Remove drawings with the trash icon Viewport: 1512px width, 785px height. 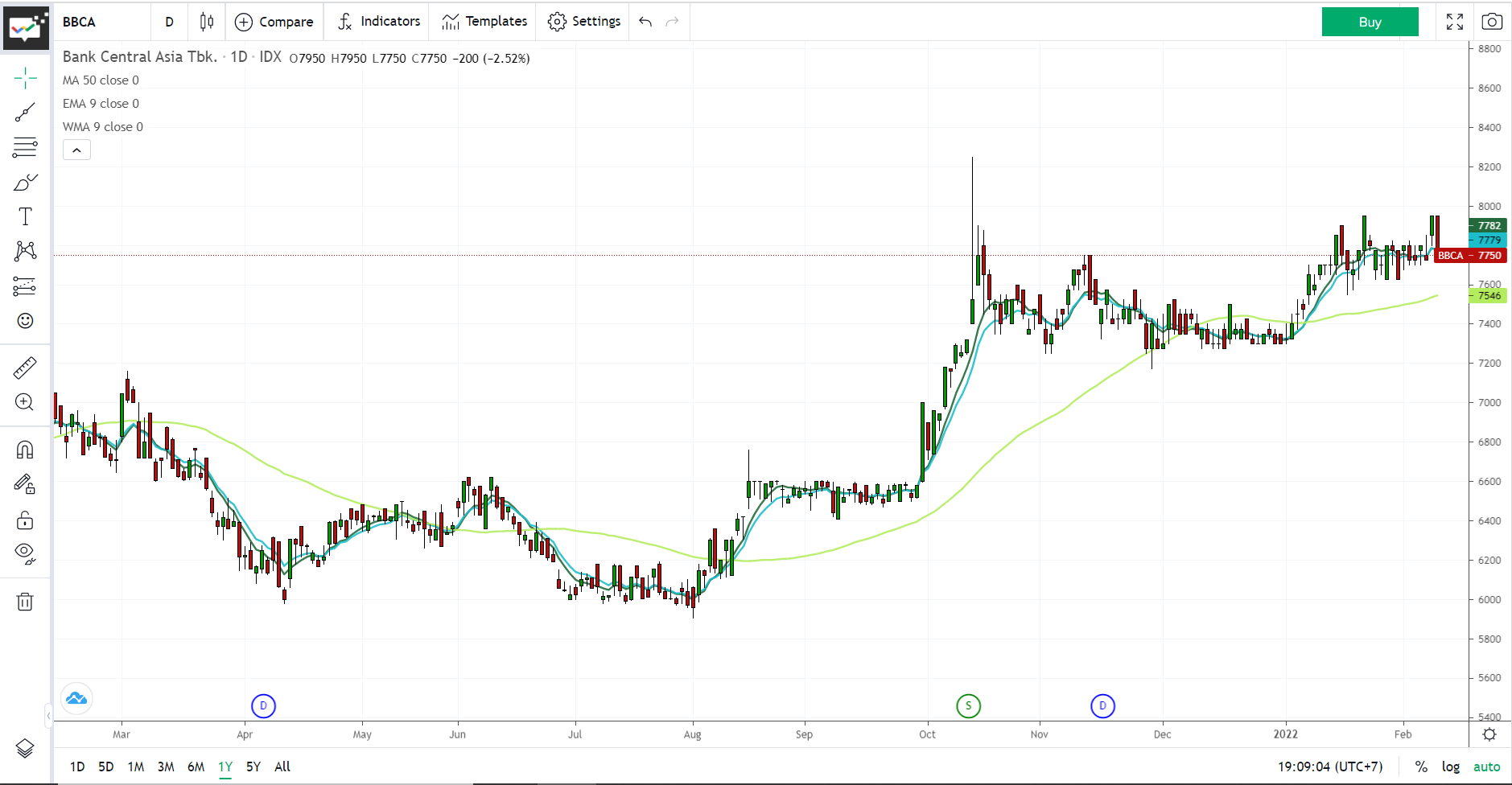(25, 602)
